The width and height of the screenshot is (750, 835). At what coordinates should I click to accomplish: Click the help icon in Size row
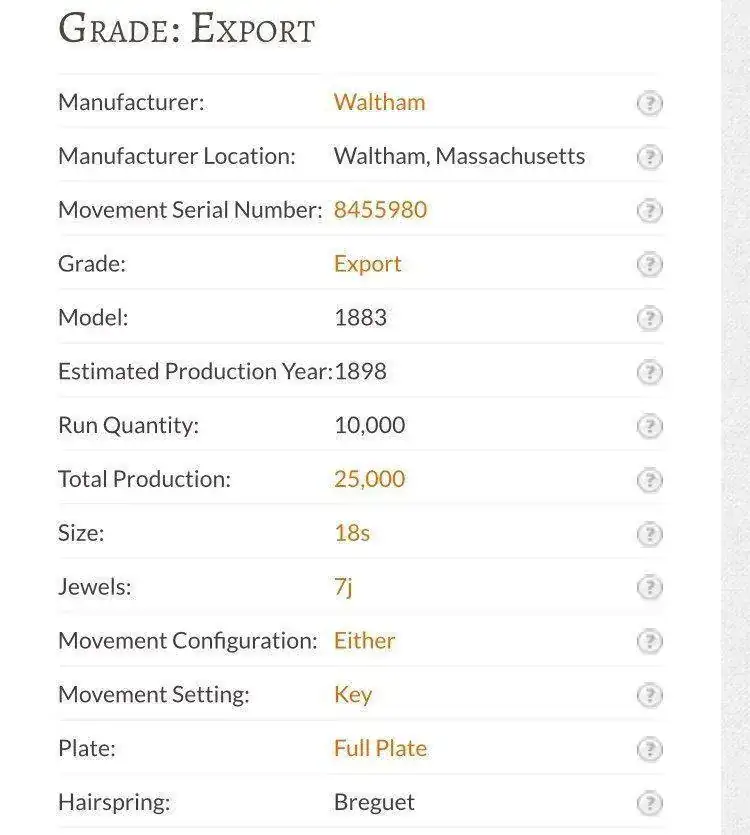pos(649,534)
